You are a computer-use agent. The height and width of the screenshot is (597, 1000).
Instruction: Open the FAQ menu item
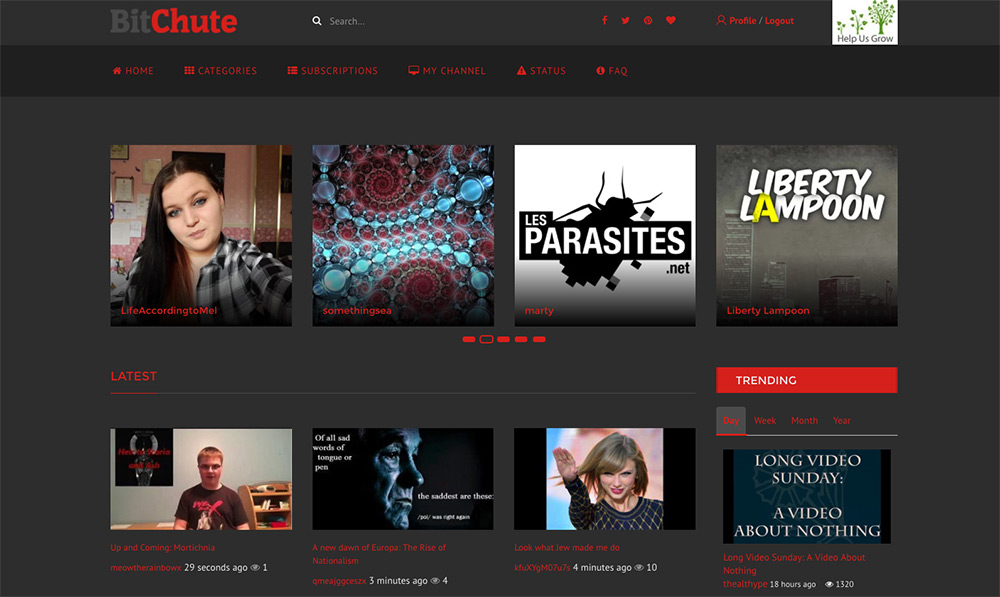click(x=612, y=71)
